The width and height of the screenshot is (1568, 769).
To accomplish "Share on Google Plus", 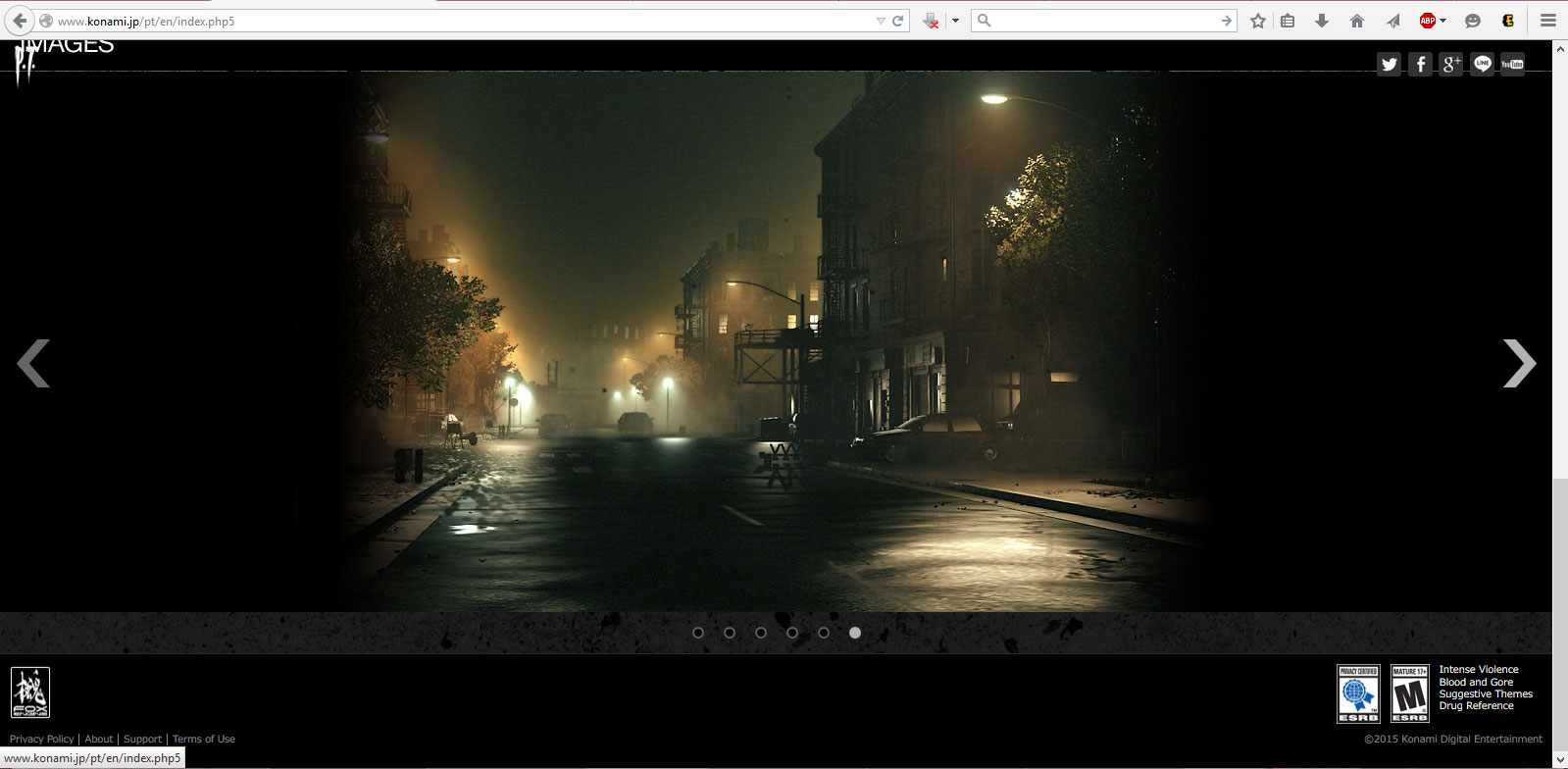I will 1451,65.
